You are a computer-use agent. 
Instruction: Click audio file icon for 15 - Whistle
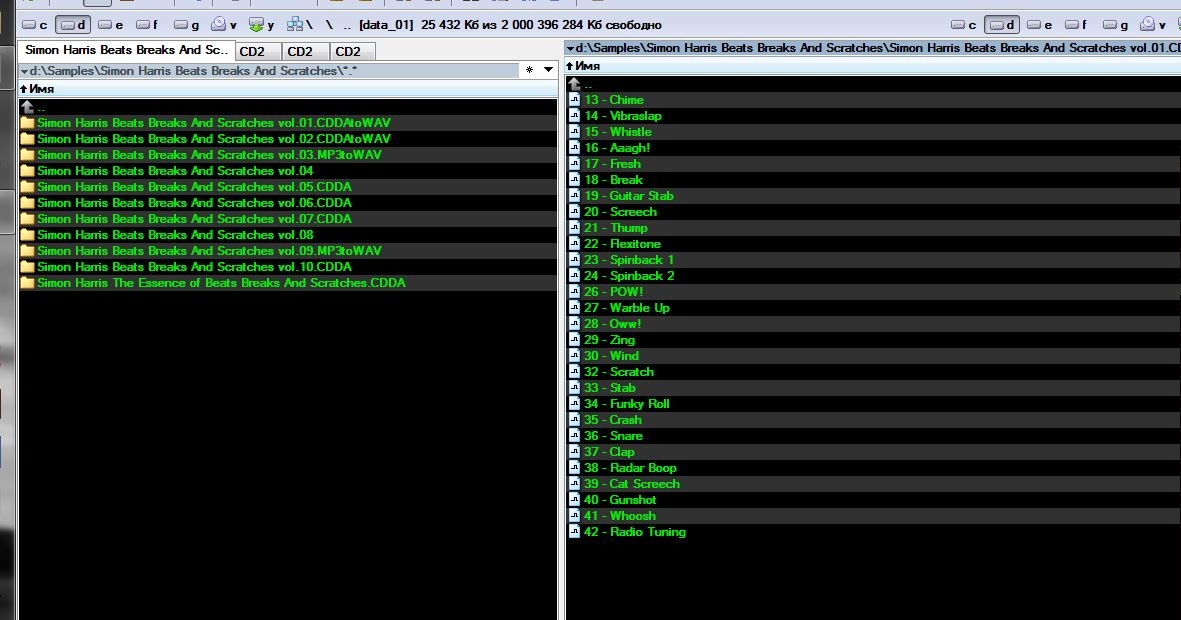pos(574,132)
